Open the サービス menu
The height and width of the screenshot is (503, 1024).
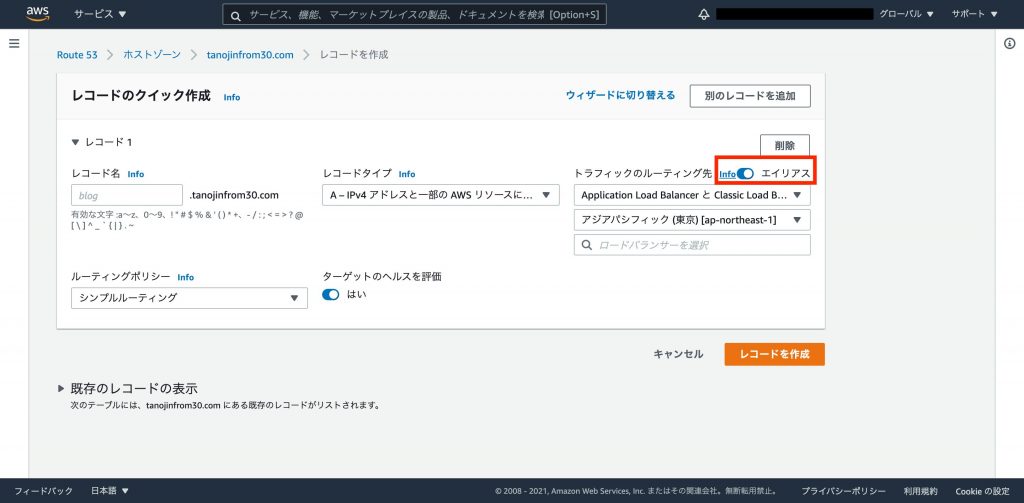pos(101,14)
